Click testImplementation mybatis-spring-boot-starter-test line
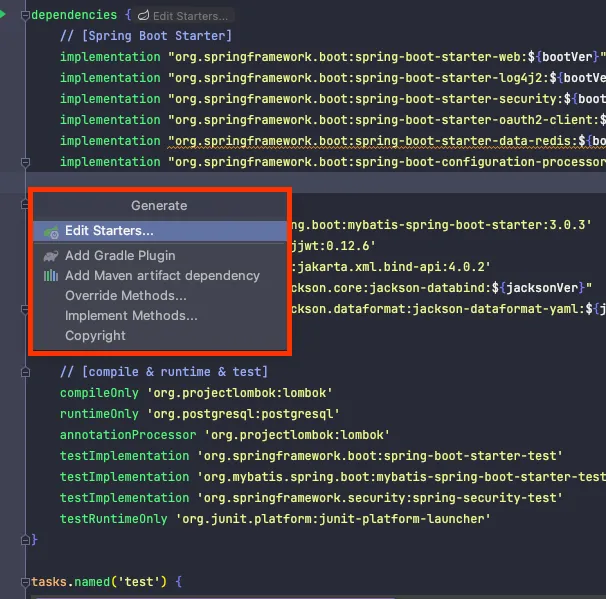Viewport: 606px width, 599px height. coord(333,477)
